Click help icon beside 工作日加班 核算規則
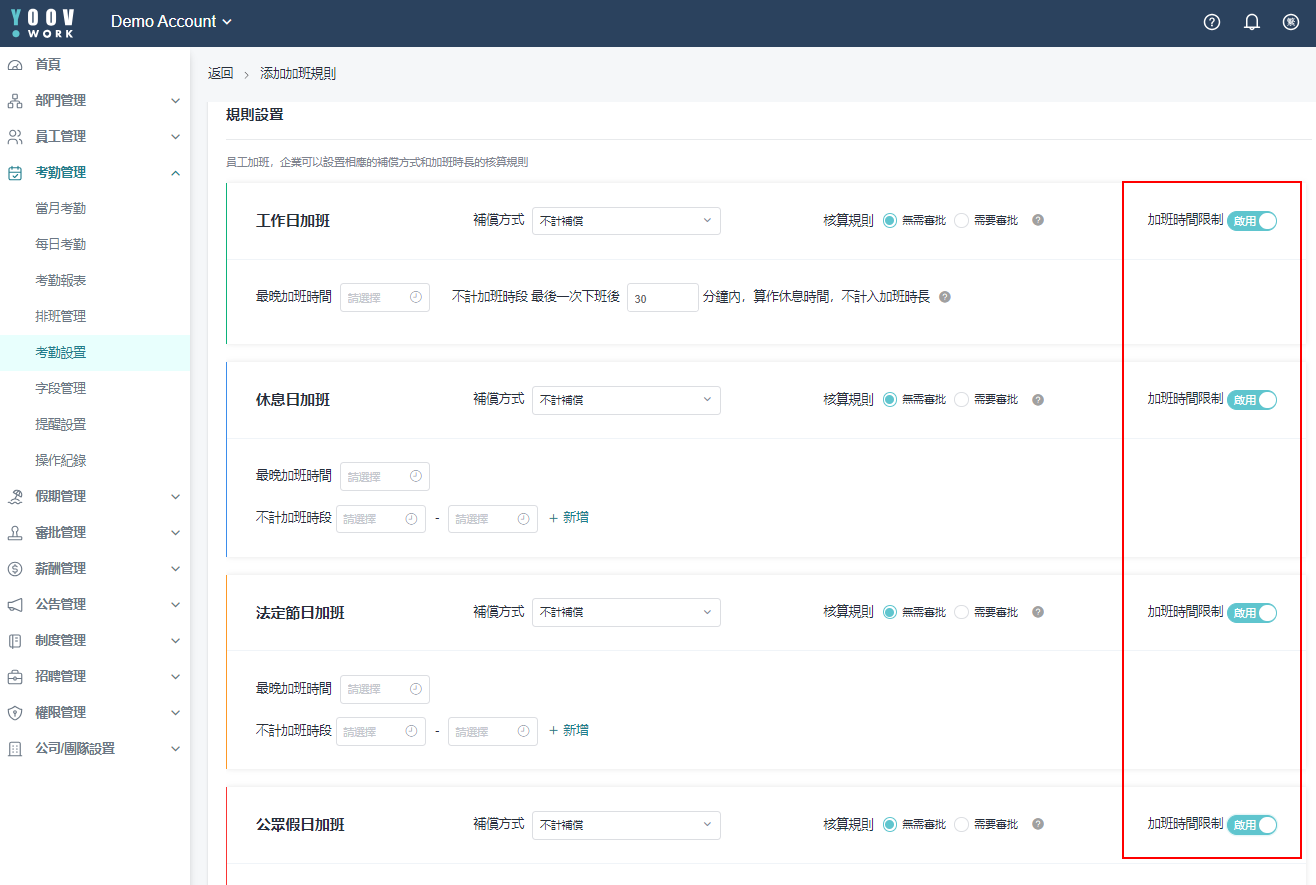This screenshot has width=1316, height=885. click(x=1038, y=220)
